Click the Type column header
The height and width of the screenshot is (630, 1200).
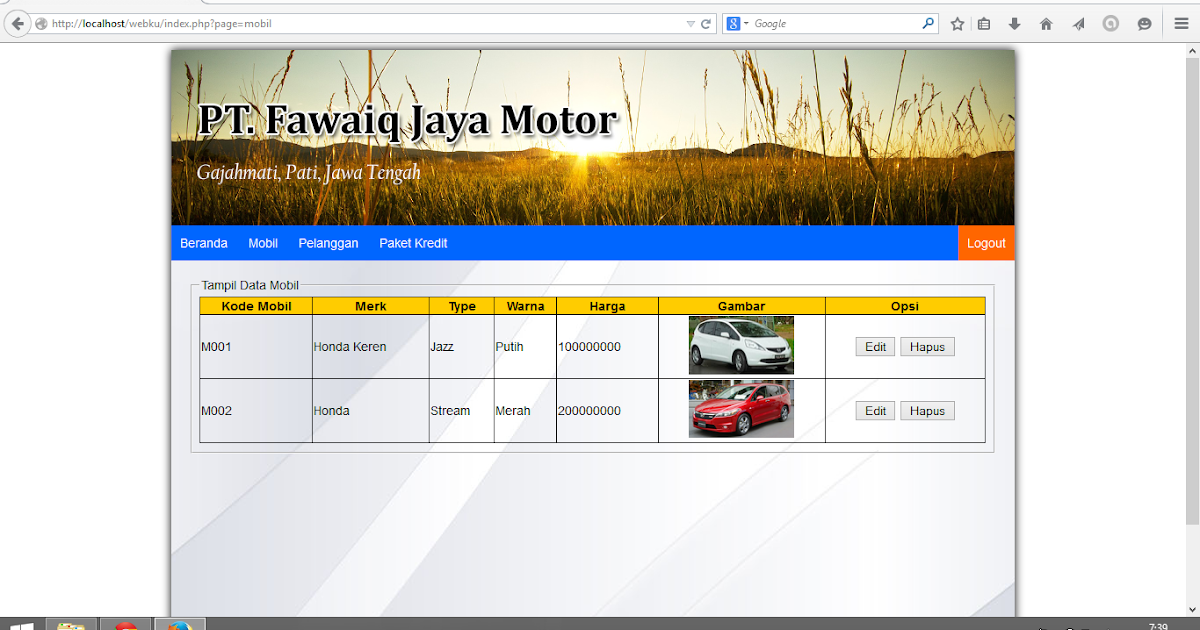462,306
